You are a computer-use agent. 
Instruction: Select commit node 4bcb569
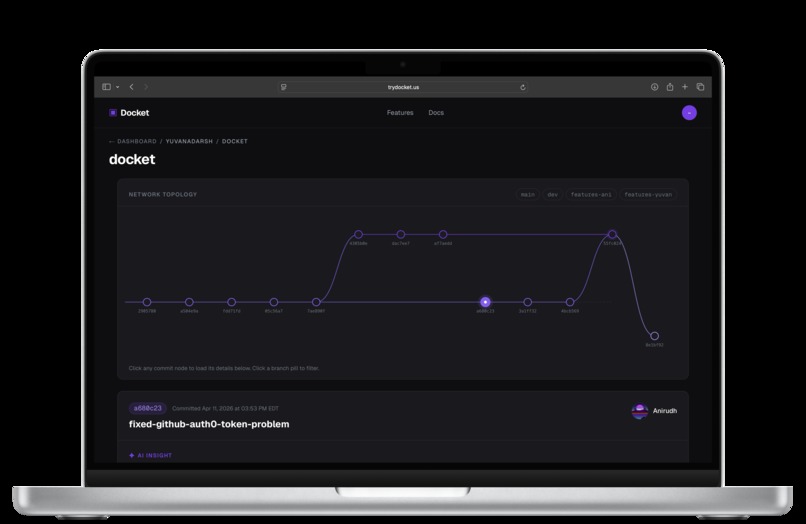[x=570, y=302]
